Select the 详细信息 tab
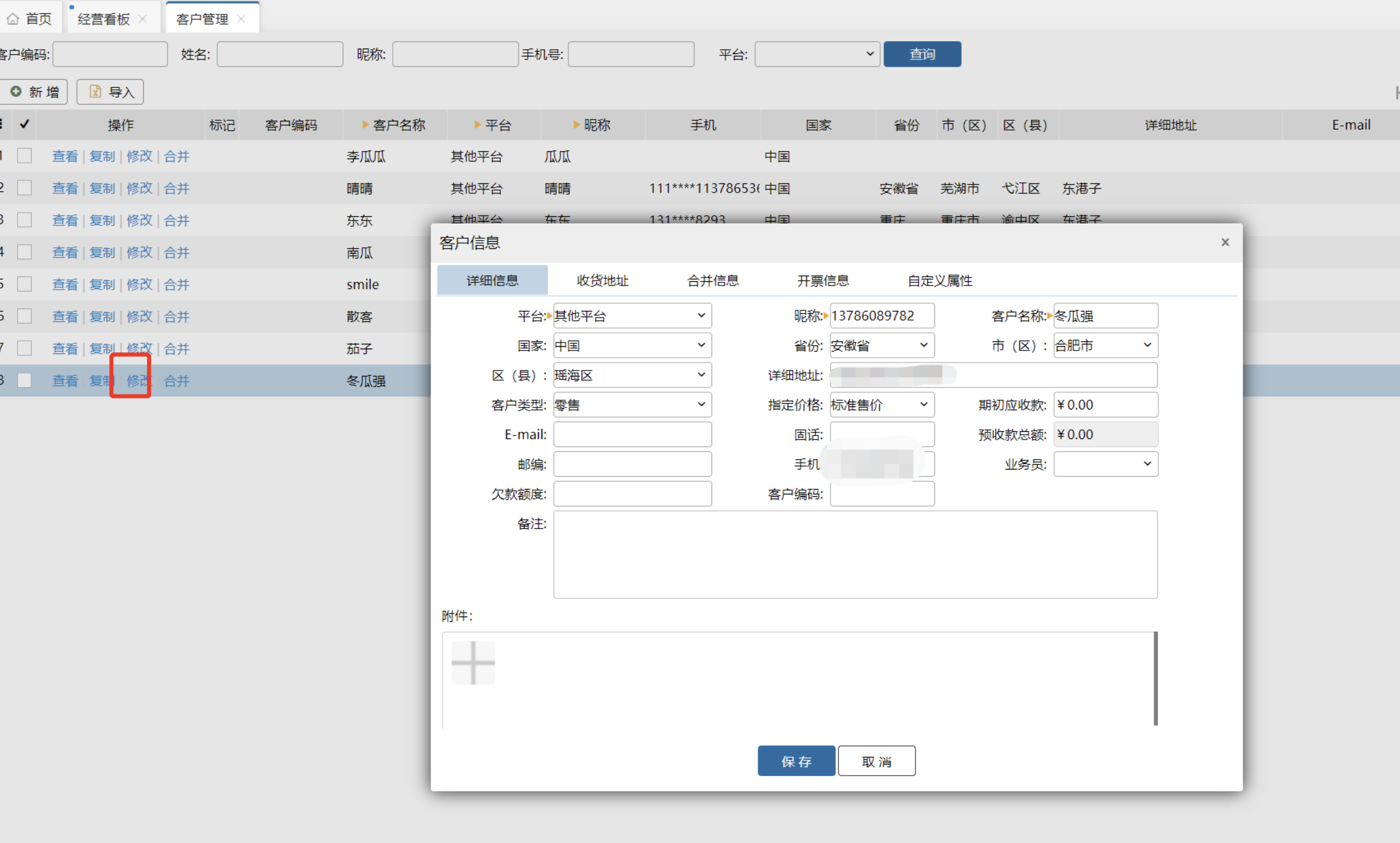 (x=492, y=280)
